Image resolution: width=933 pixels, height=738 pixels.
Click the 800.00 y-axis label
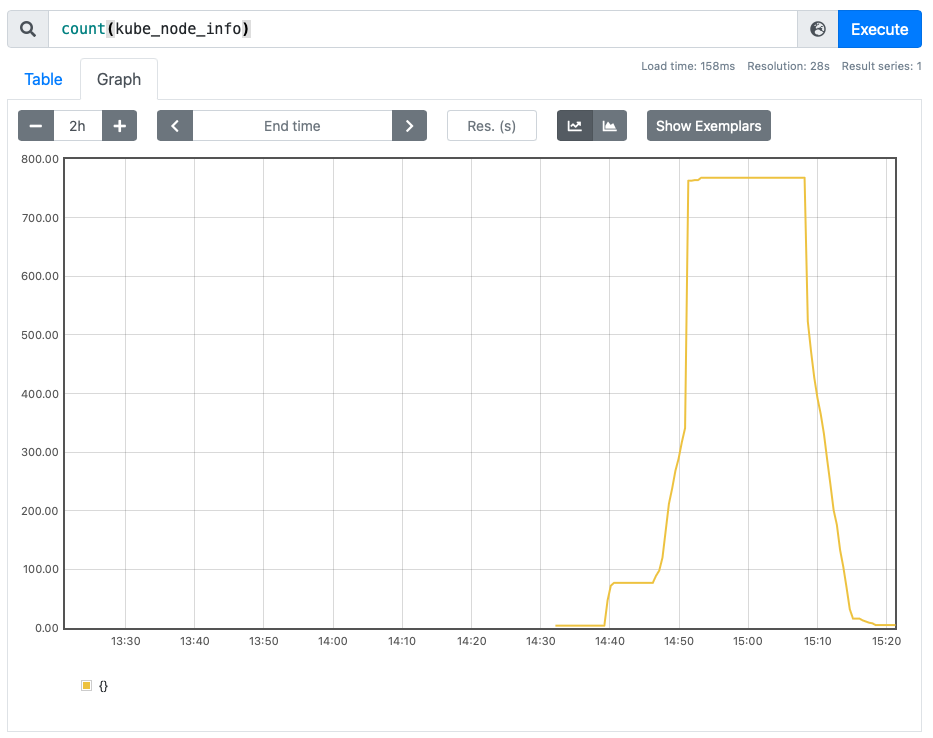(40, 159)
